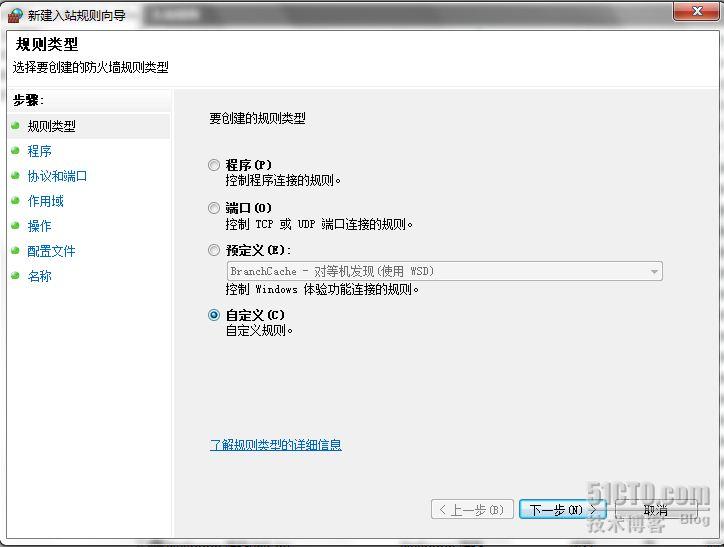Go to the 配置文件 step
Screen dimensions: 724x547
tap(51, 251)
